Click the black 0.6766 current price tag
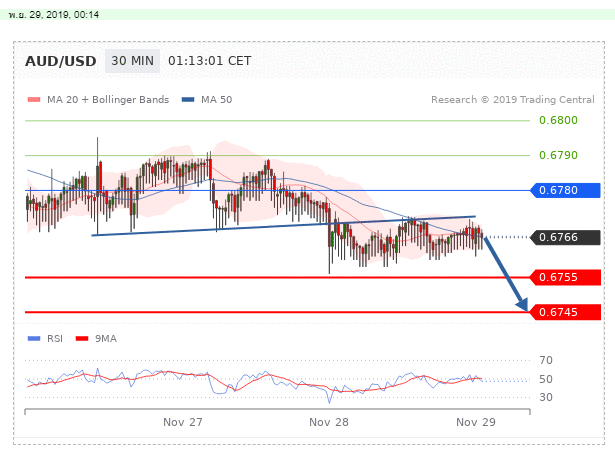This screenshot has height=453, width=615. (565, 237)
